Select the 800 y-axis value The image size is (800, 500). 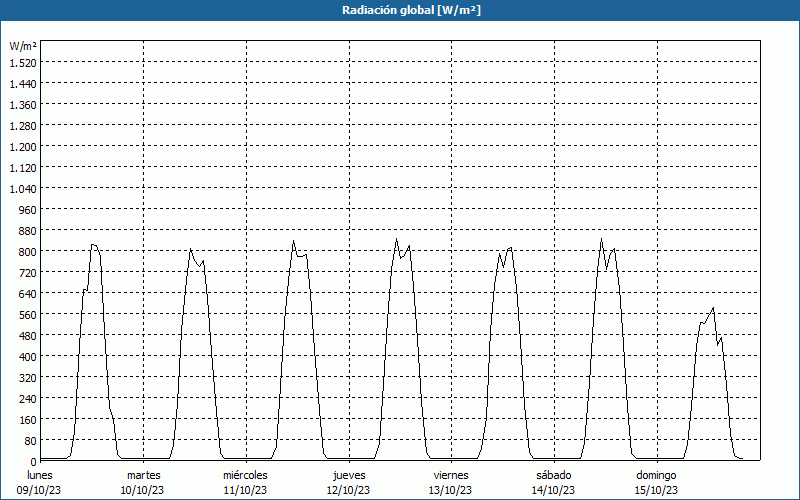[x=28, y=252]
